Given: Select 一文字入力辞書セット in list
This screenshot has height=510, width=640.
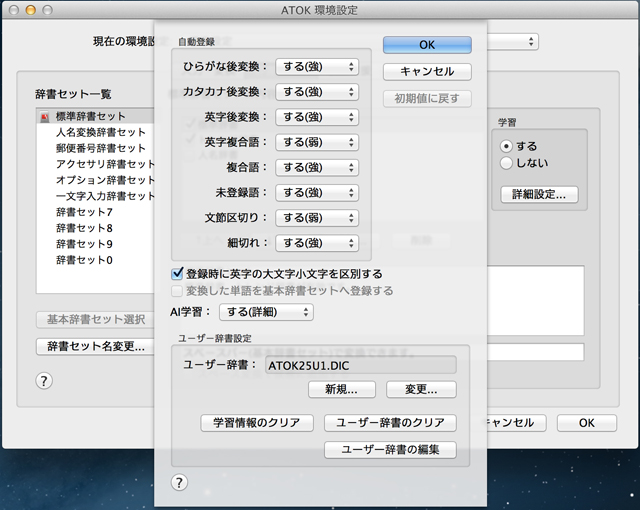Looking at the screenshot, I should 96,196.
